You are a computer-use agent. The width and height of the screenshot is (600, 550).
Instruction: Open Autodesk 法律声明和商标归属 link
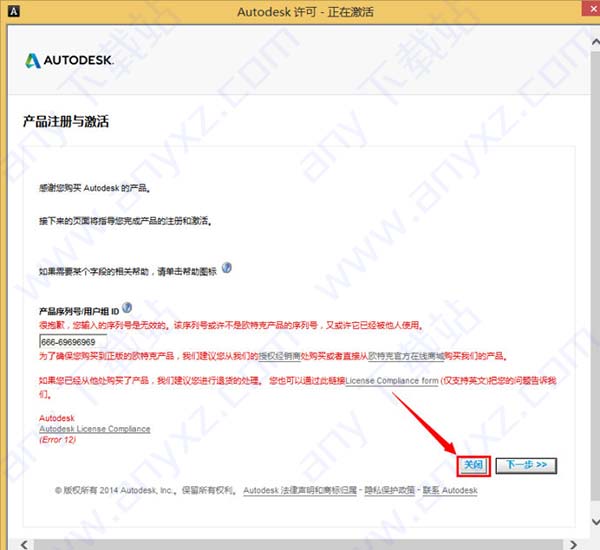click(x=300, y=490)
